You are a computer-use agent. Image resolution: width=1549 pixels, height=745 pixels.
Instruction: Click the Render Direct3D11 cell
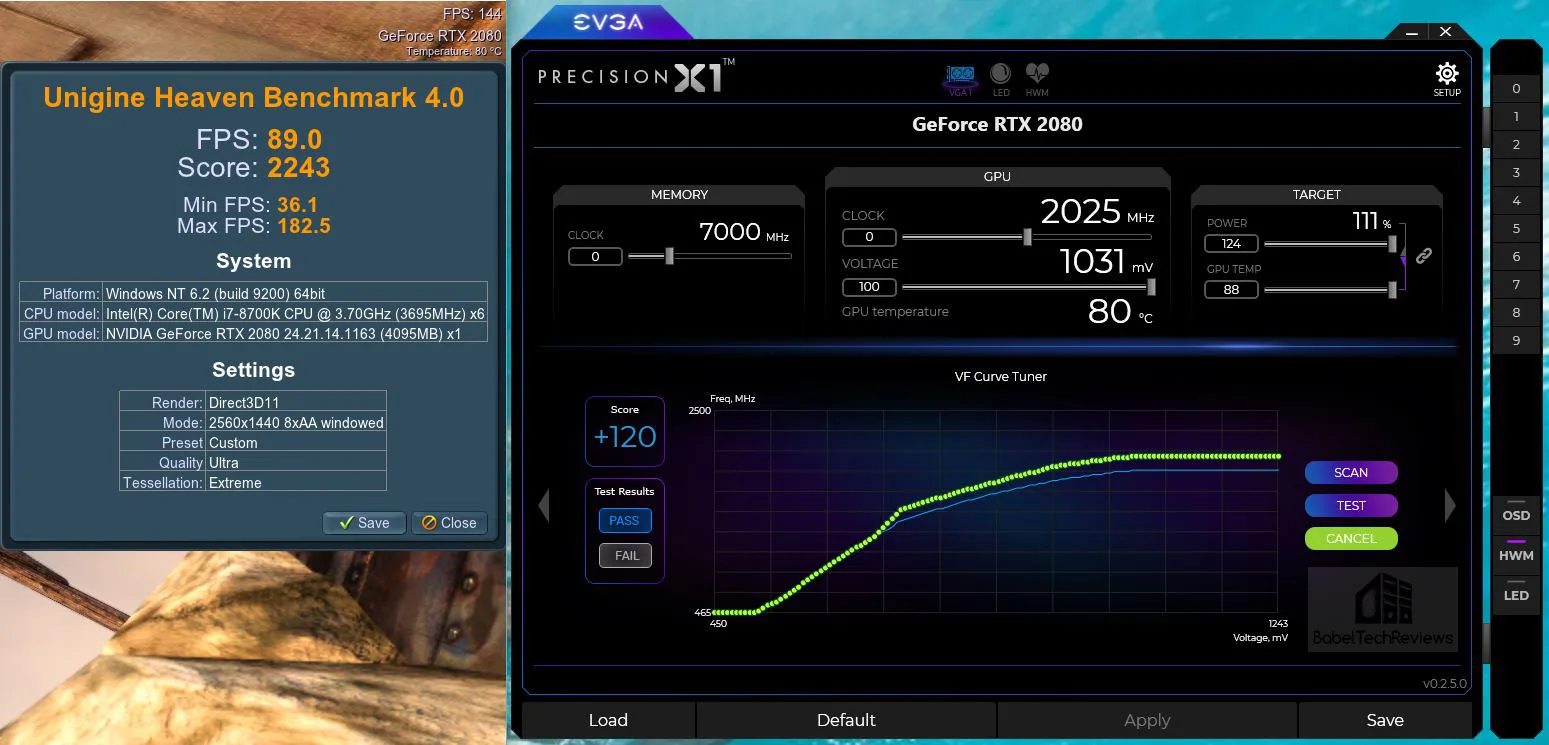tap(296, 402)
